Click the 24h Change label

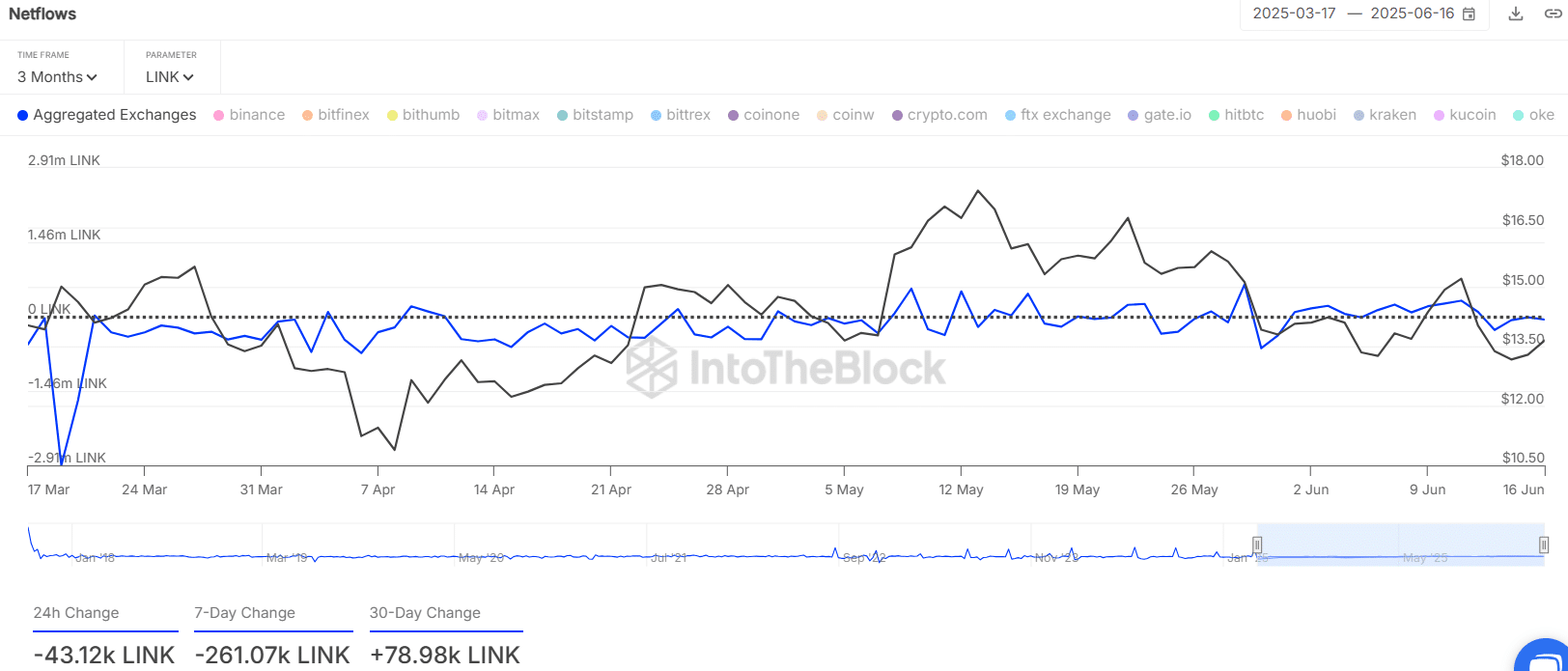coord(76,613)
